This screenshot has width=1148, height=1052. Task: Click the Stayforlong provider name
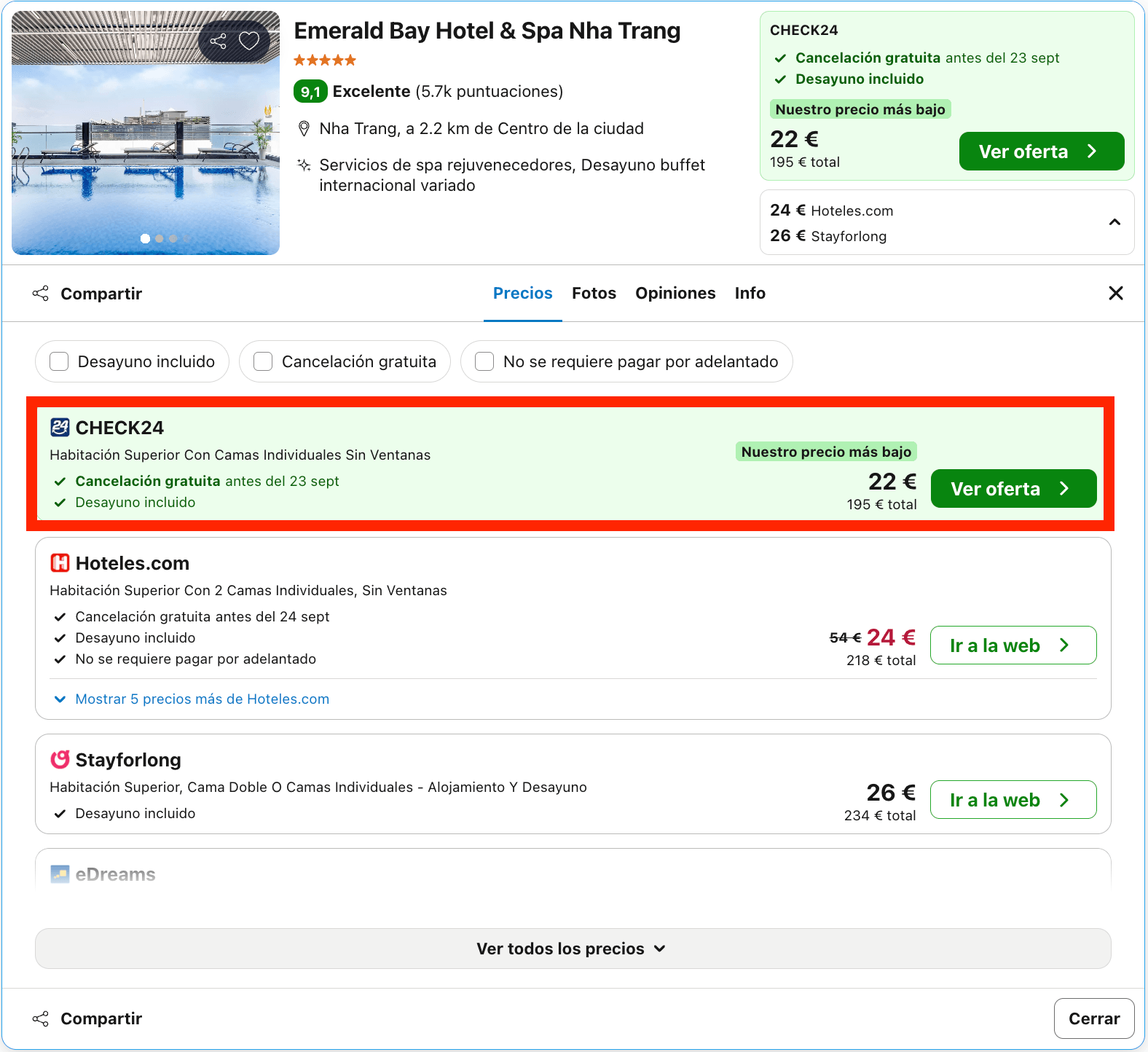tap(128, 760)
